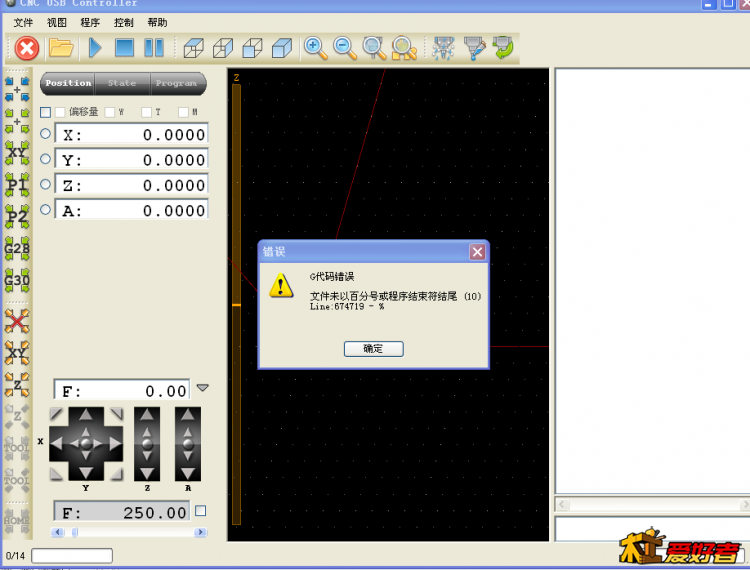Screen dimensions: 750x570
Task: Click the jog speed slider thumb
Action: (x=75, y=532)
